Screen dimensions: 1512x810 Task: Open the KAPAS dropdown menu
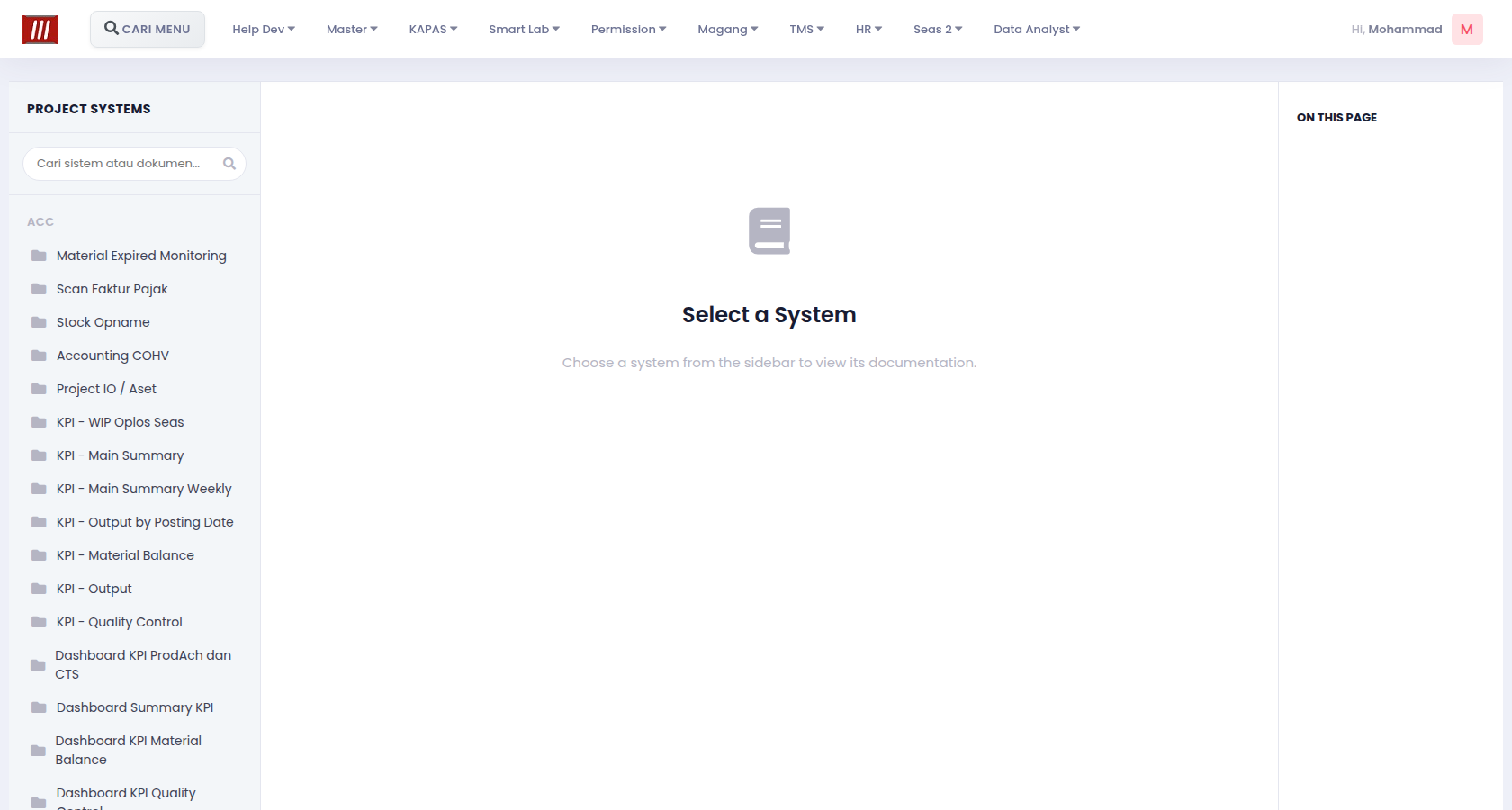[x=433, y=30]
